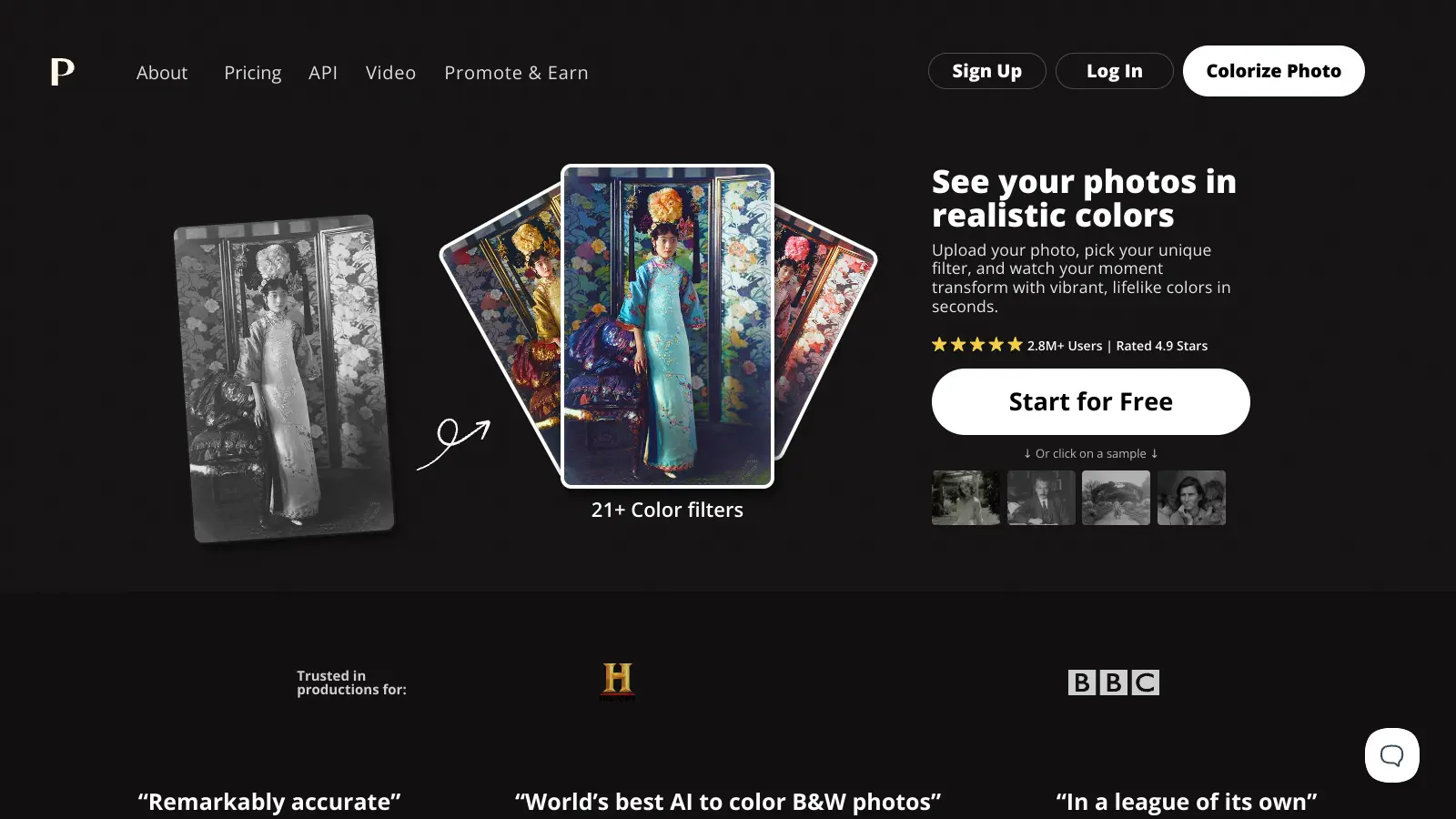Viewport: 1456px width, 819px height.
Task: Go to the API menu item
Action: pos(323,73)
